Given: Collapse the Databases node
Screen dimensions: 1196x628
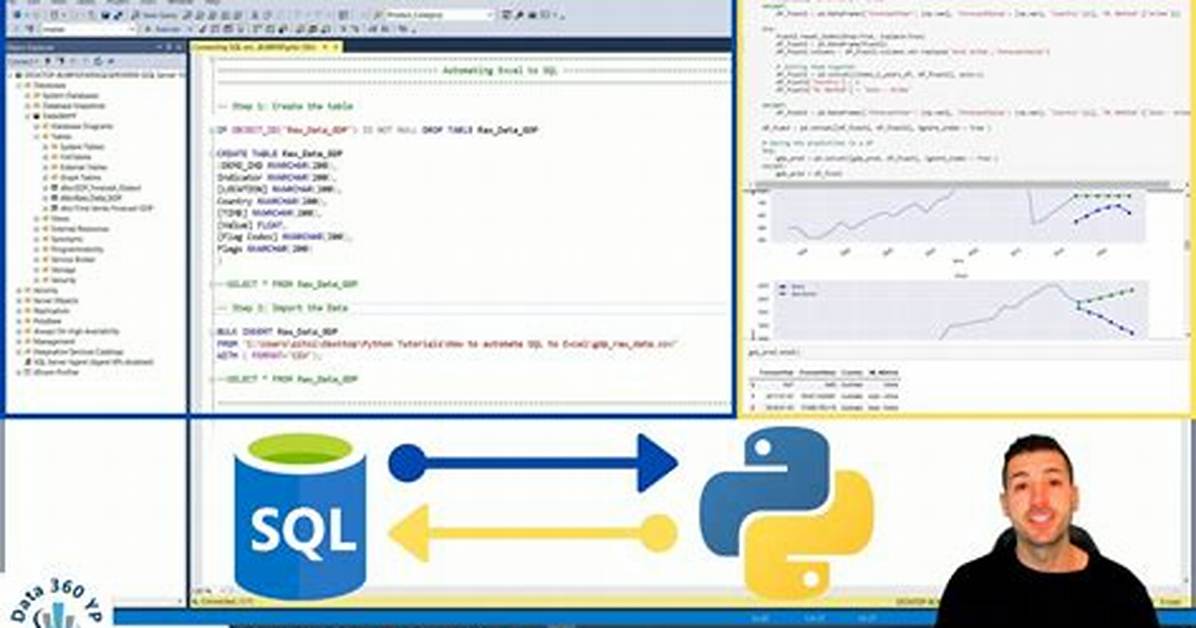Looking at the screenshot, I should tap(20, 85).
